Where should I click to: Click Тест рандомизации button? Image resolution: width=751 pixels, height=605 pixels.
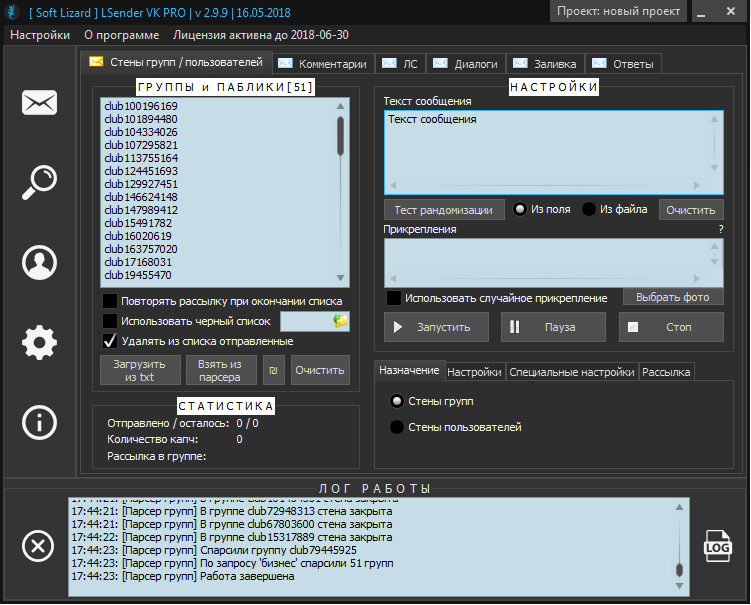click(444, 210)
